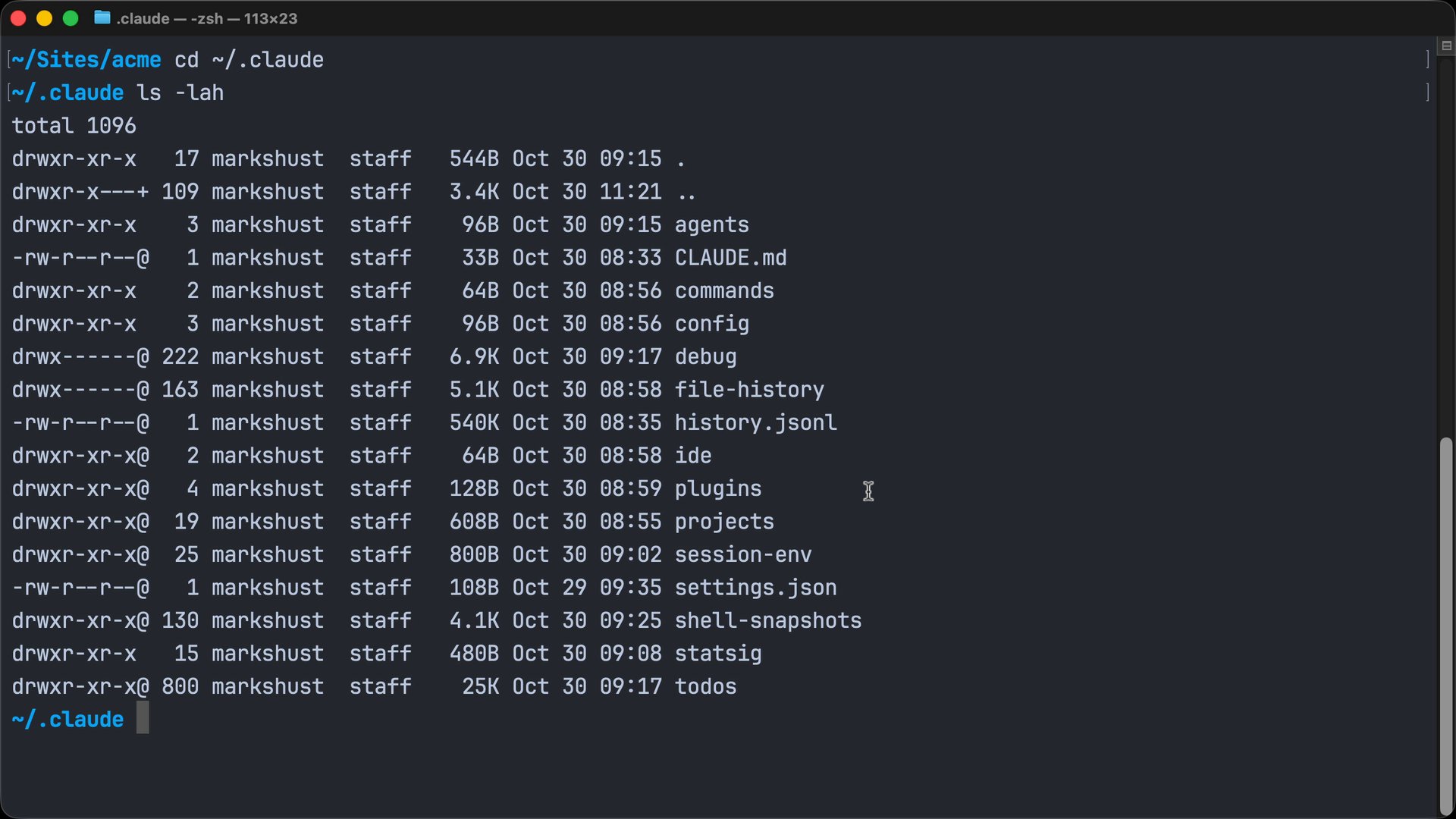Click the window title '.claude — -zsh'
The height and width of the screenshot is (819, 1456).
(x=206, y=18)
